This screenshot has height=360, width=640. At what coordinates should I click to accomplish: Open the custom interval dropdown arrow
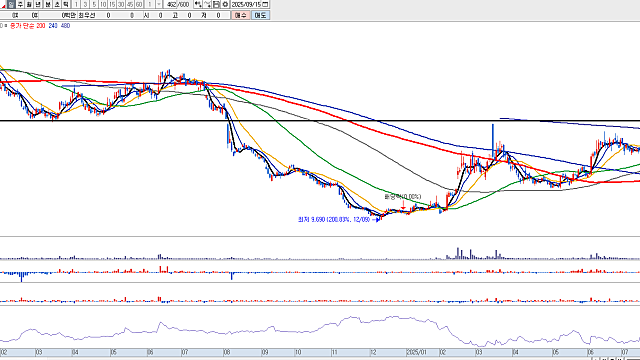[x=159, y=4]
